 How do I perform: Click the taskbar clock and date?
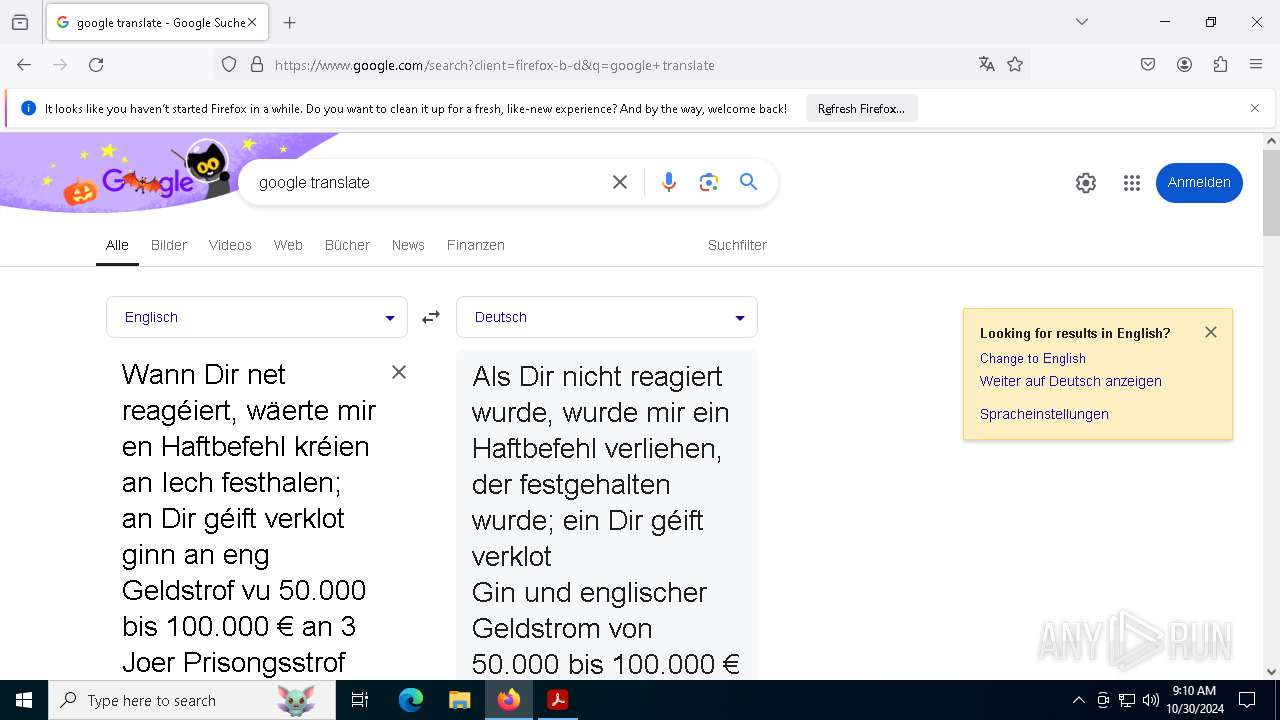tap(1194, 700)
